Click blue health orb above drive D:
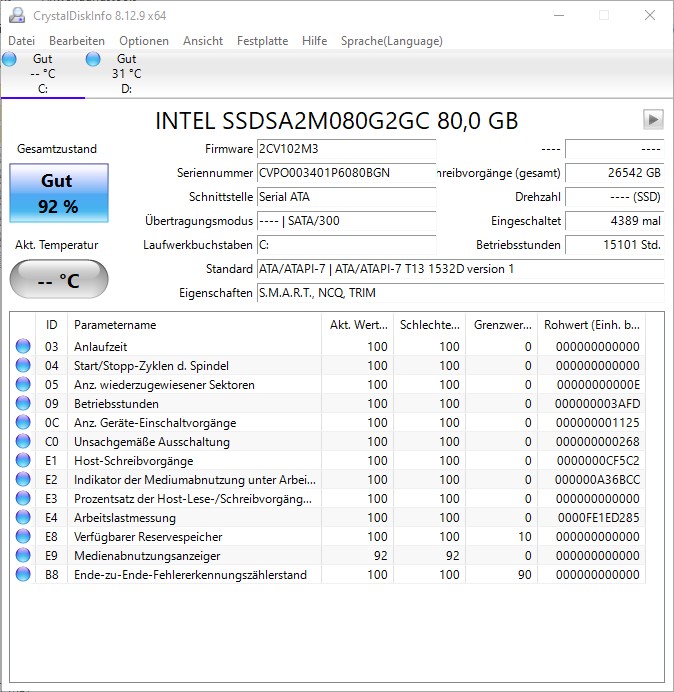 pos(93,59)
